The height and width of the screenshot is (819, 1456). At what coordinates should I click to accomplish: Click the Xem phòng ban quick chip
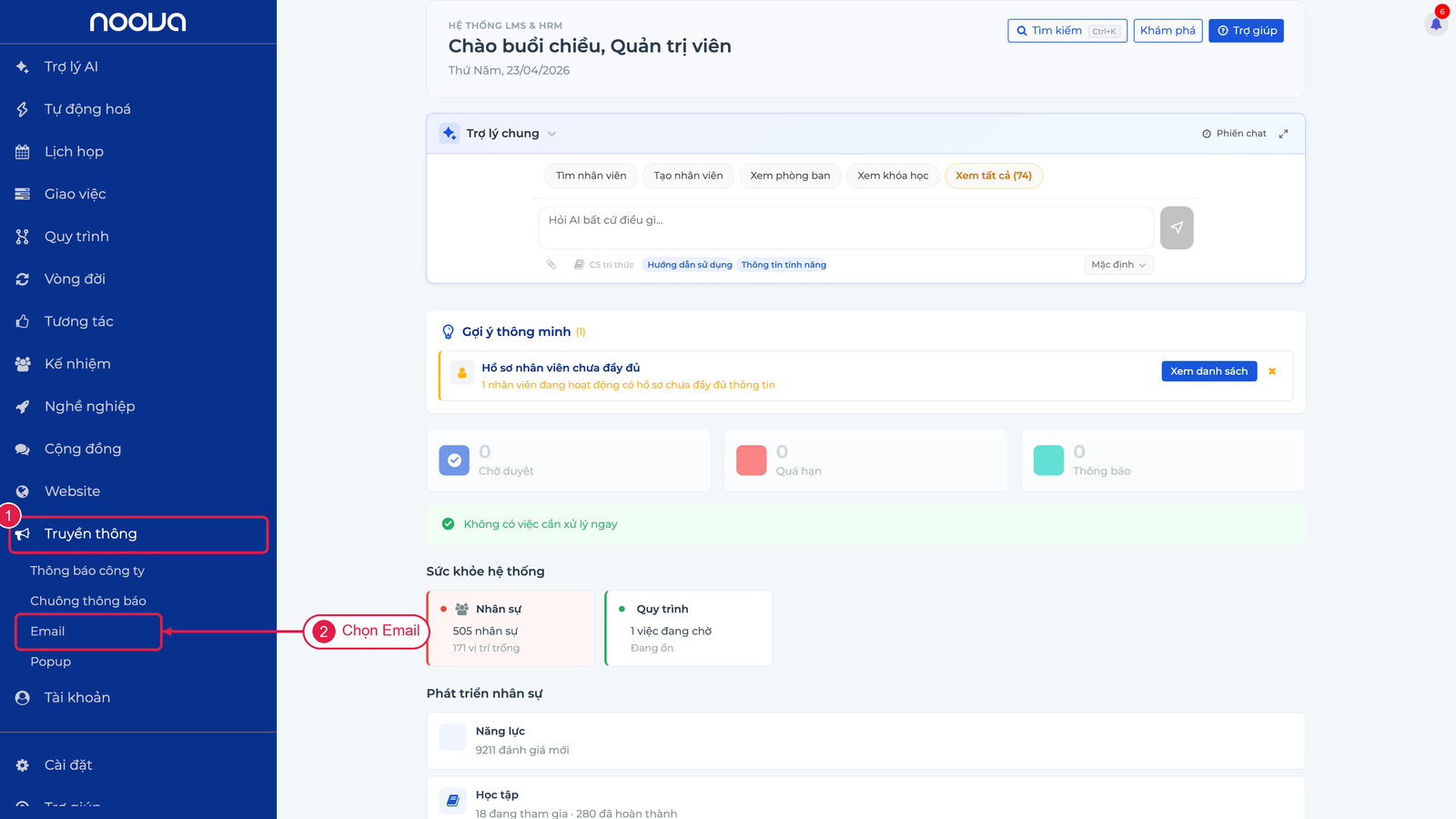(x=790, y=176)
